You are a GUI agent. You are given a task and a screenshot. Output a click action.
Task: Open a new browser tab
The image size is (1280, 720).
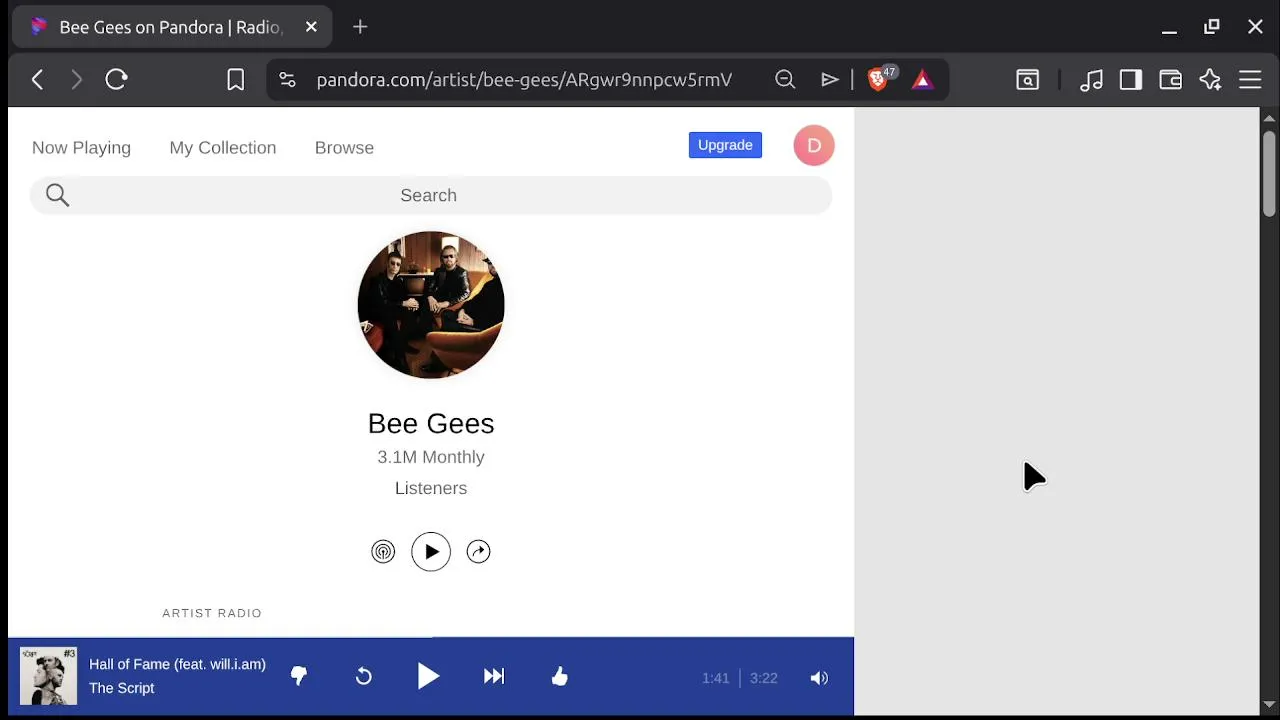coord(360,27)
